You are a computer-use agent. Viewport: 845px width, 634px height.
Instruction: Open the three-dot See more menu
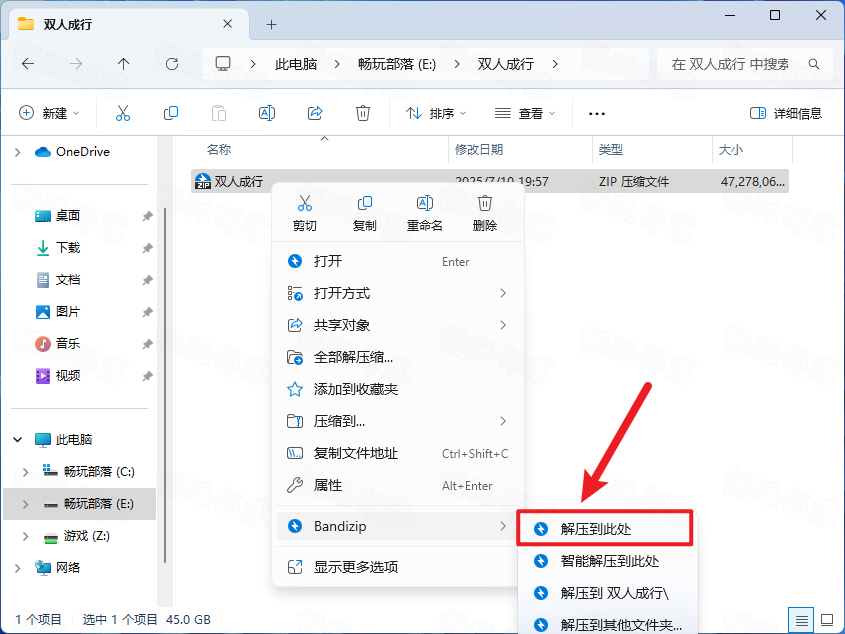(x=597, y=114)
